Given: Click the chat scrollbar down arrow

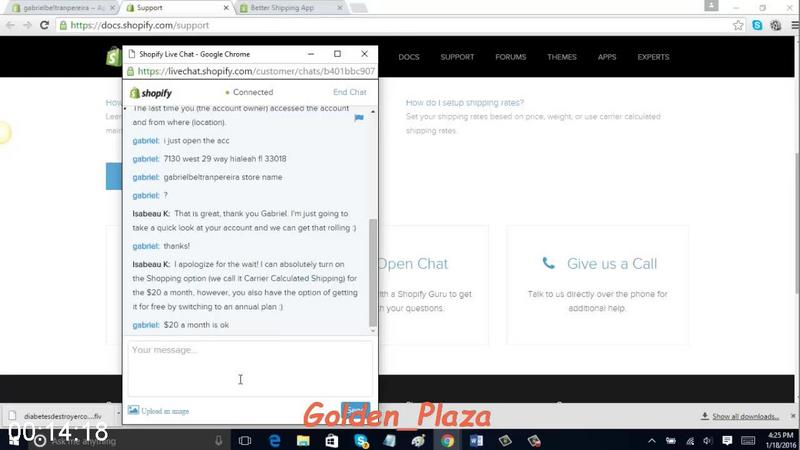Looking at the screenshot, I should tap(372, 331).
